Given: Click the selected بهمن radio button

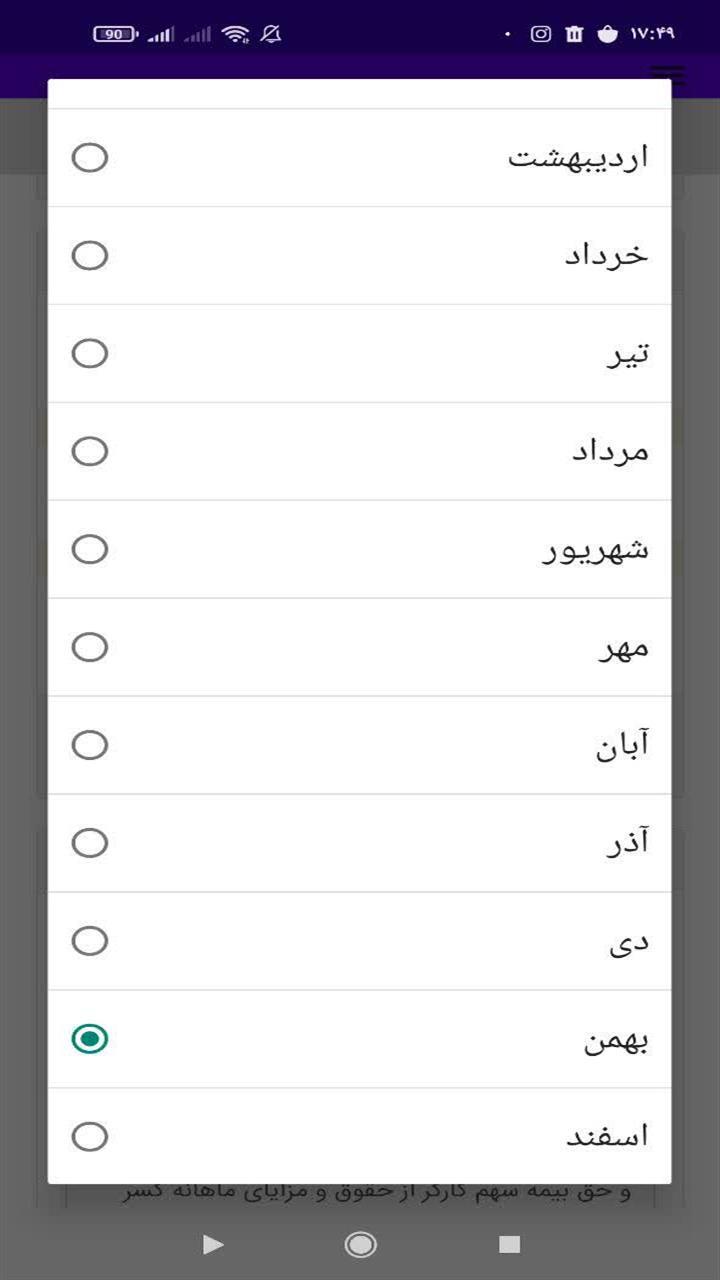Looking at the screenshot, I should coord(90,1040).
